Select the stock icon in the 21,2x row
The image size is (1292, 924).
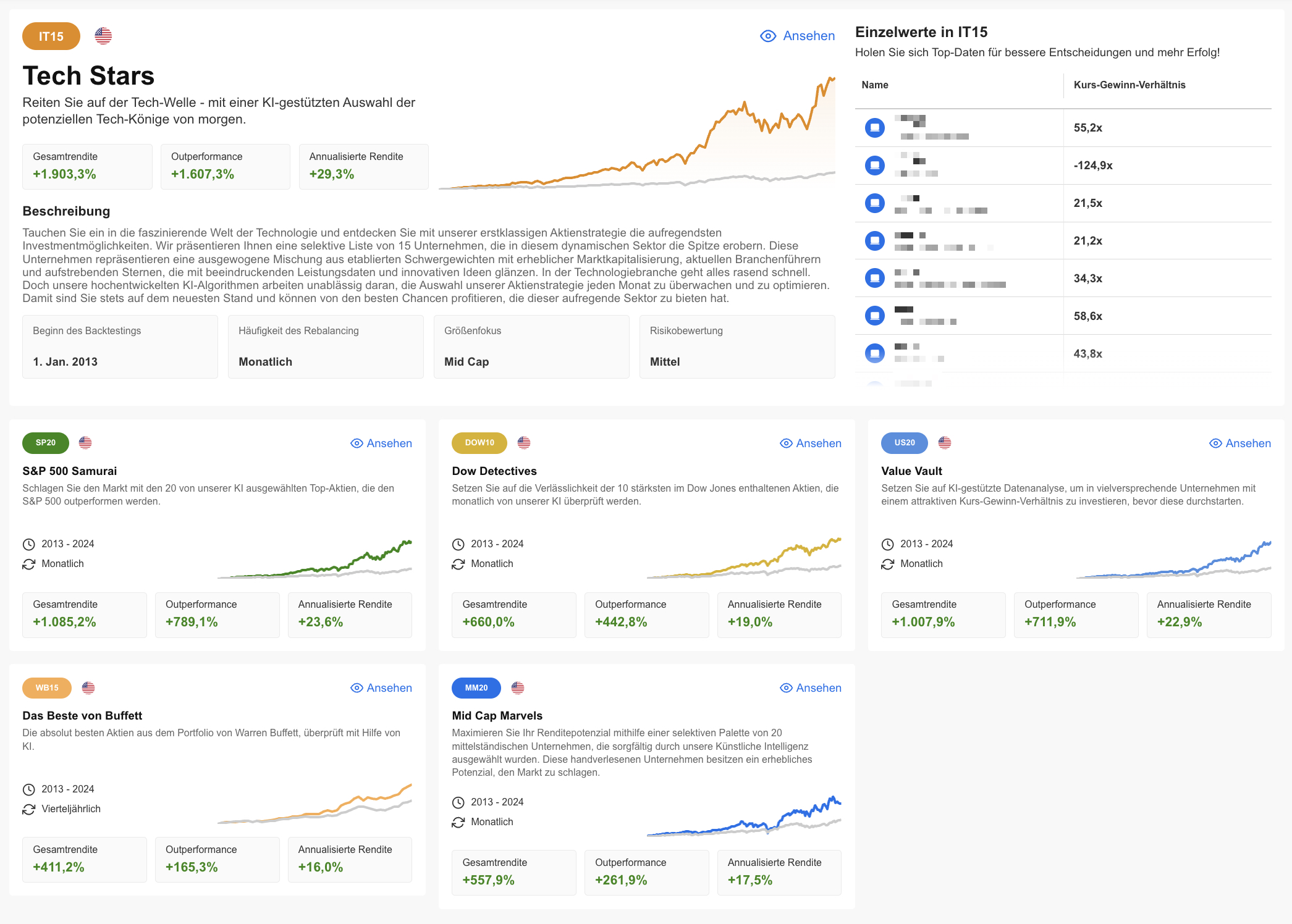(x=874, y=241)
